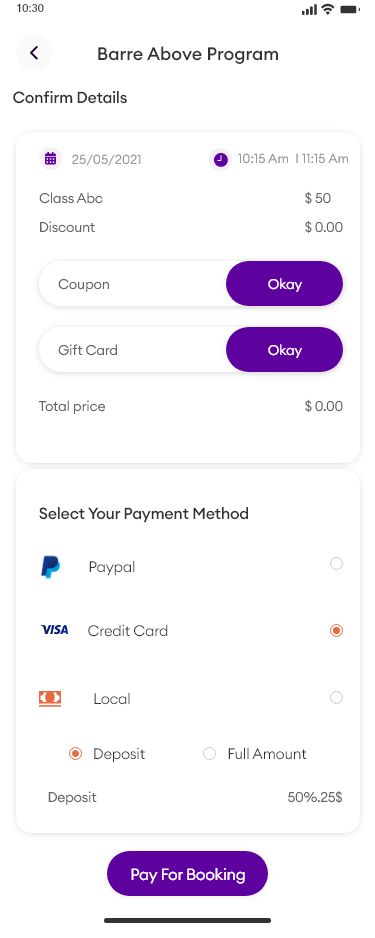The image size is (375, 938).
Task: Tap the Pay For Booking button
Action: [x=188, y=874]
